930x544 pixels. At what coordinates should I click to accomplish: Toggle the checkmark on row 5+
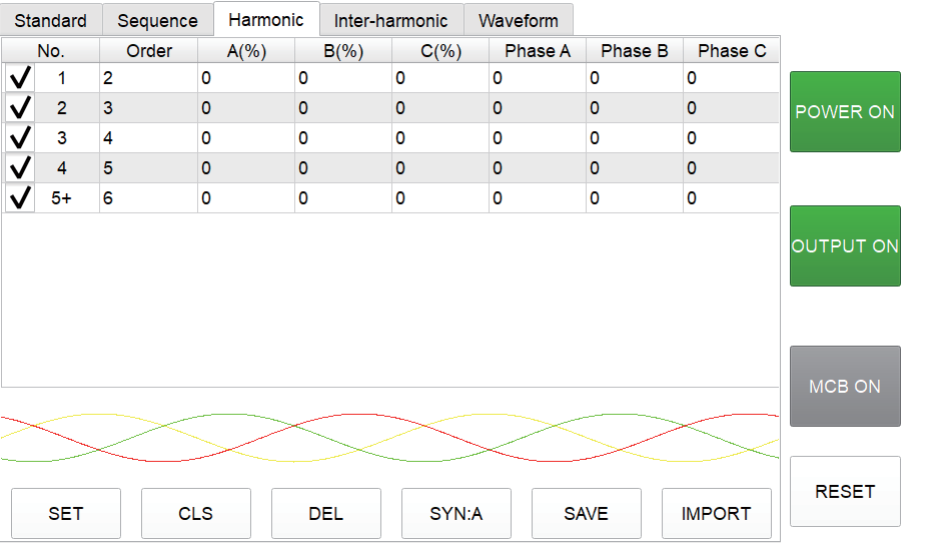(19, 198)
